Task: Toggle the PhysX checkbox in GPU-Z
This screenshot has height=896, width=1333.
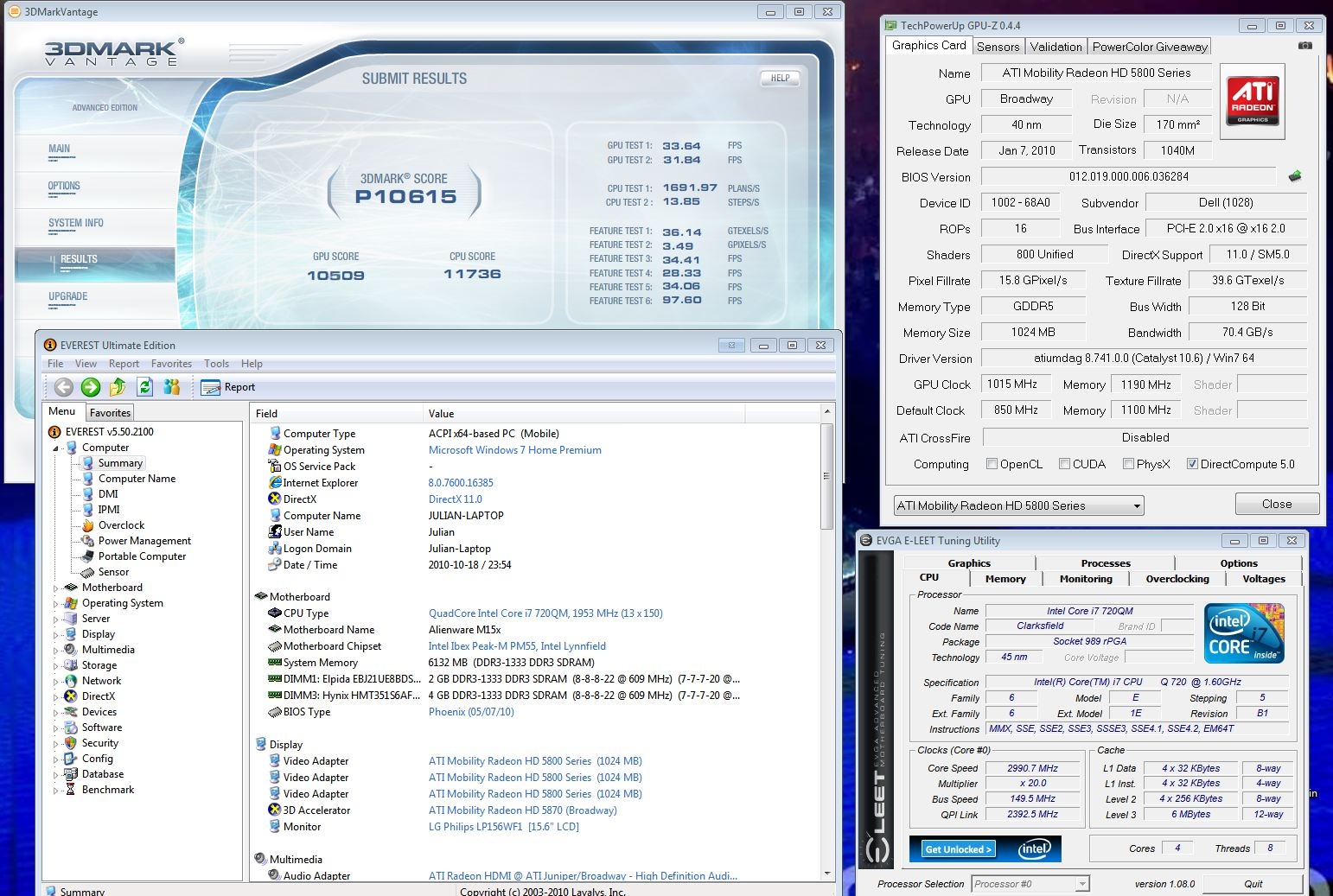Action: pyautogui.click(x=1128, y=464)
